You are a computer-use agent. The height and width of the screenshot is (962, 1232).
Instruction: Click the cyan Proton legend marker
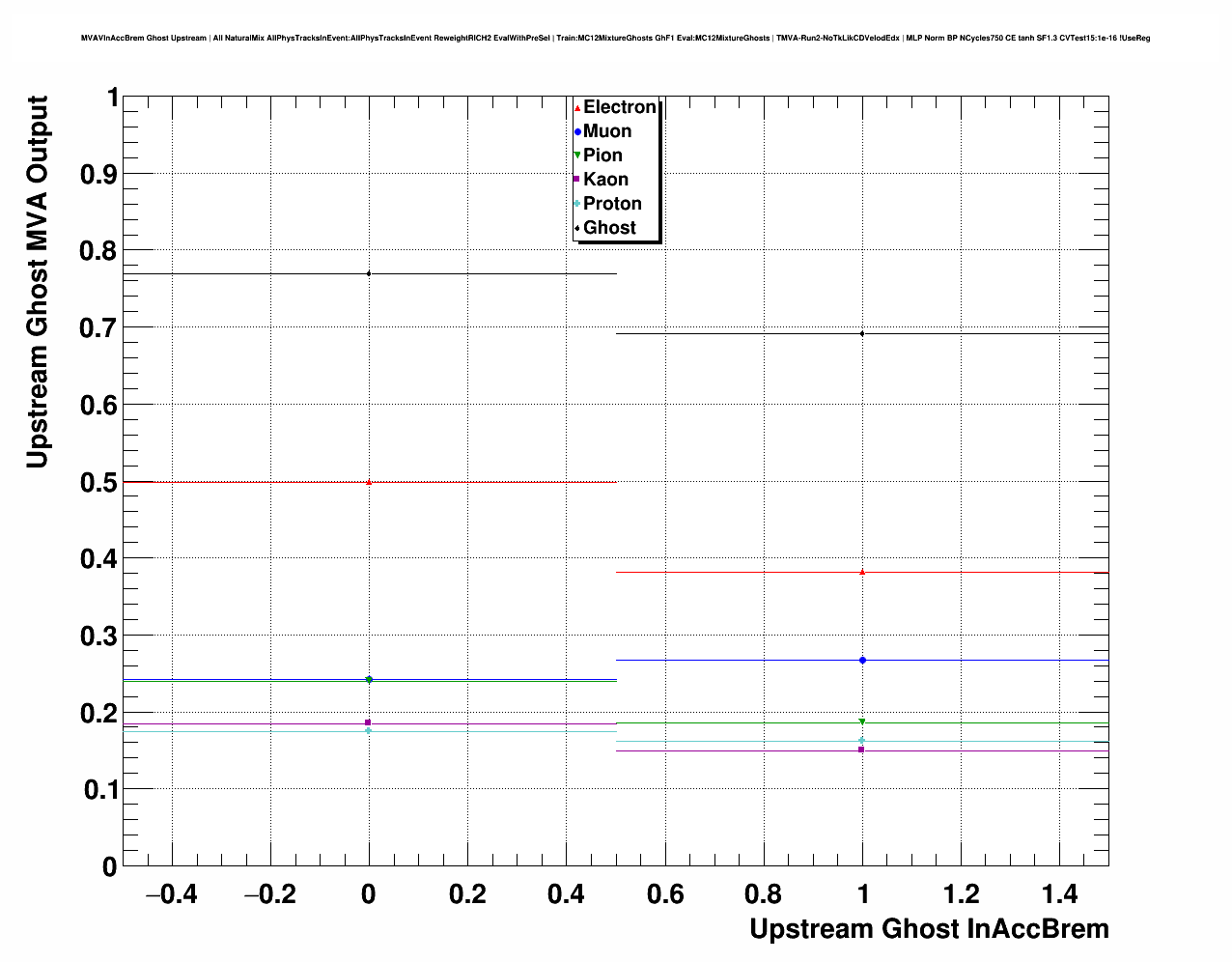pyautogui.click(x=577, y=204)
